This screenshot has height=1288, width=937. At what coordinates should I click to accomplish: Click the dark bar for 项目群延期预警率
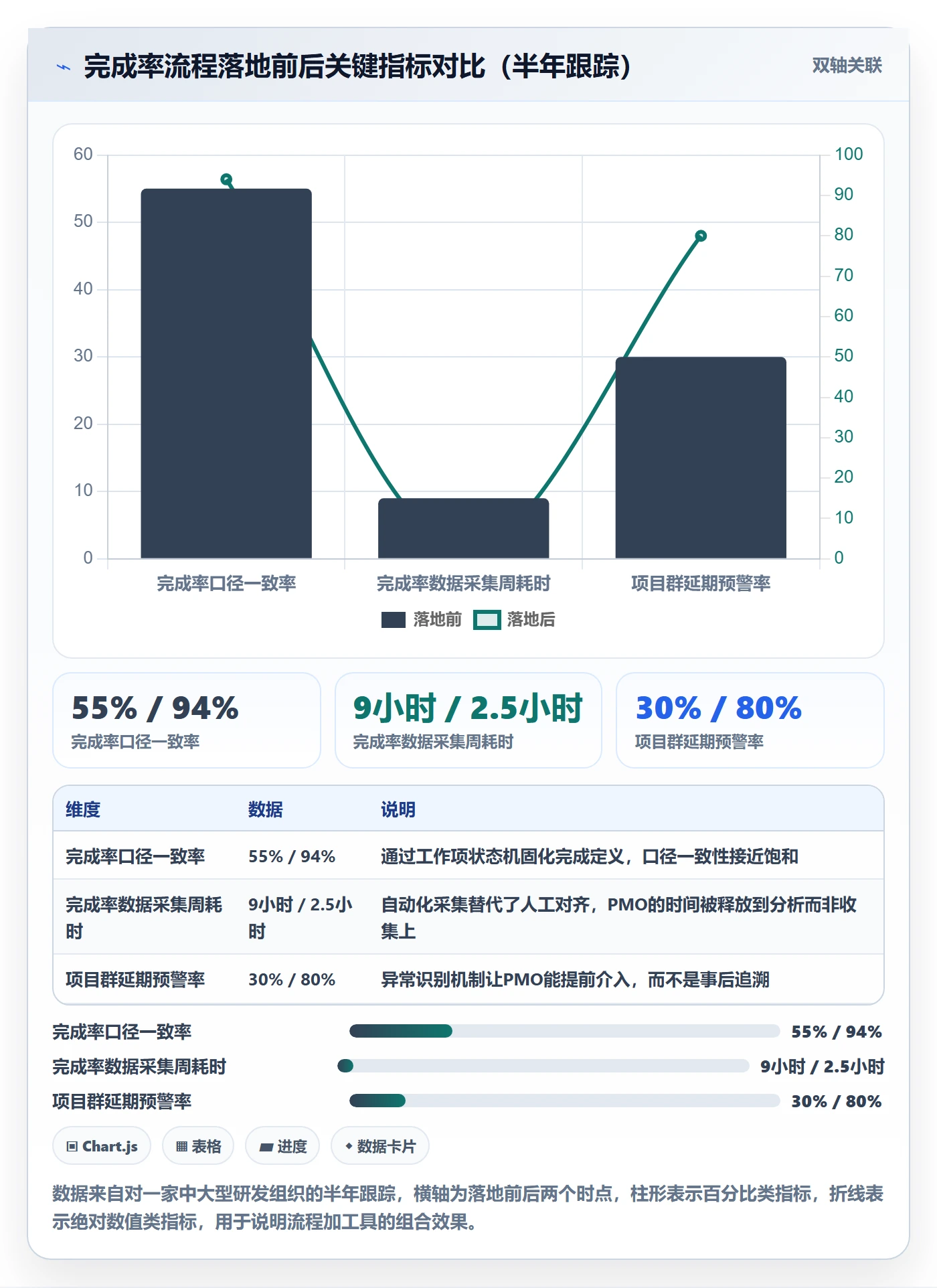701,458
